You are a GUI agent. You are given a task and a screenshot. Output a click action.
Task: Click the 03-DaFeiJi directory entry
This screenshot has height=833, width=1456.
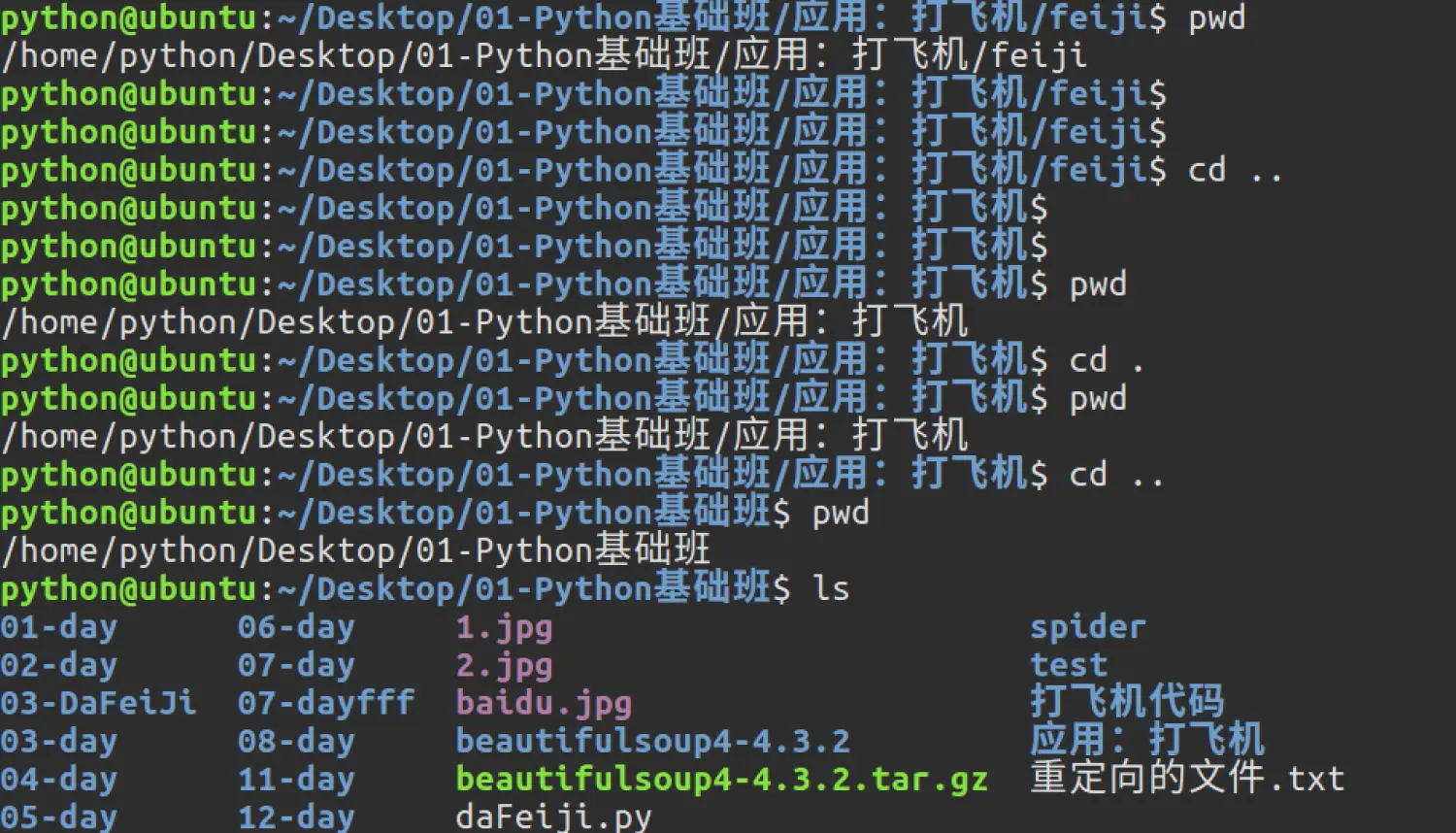coord(98,703)
